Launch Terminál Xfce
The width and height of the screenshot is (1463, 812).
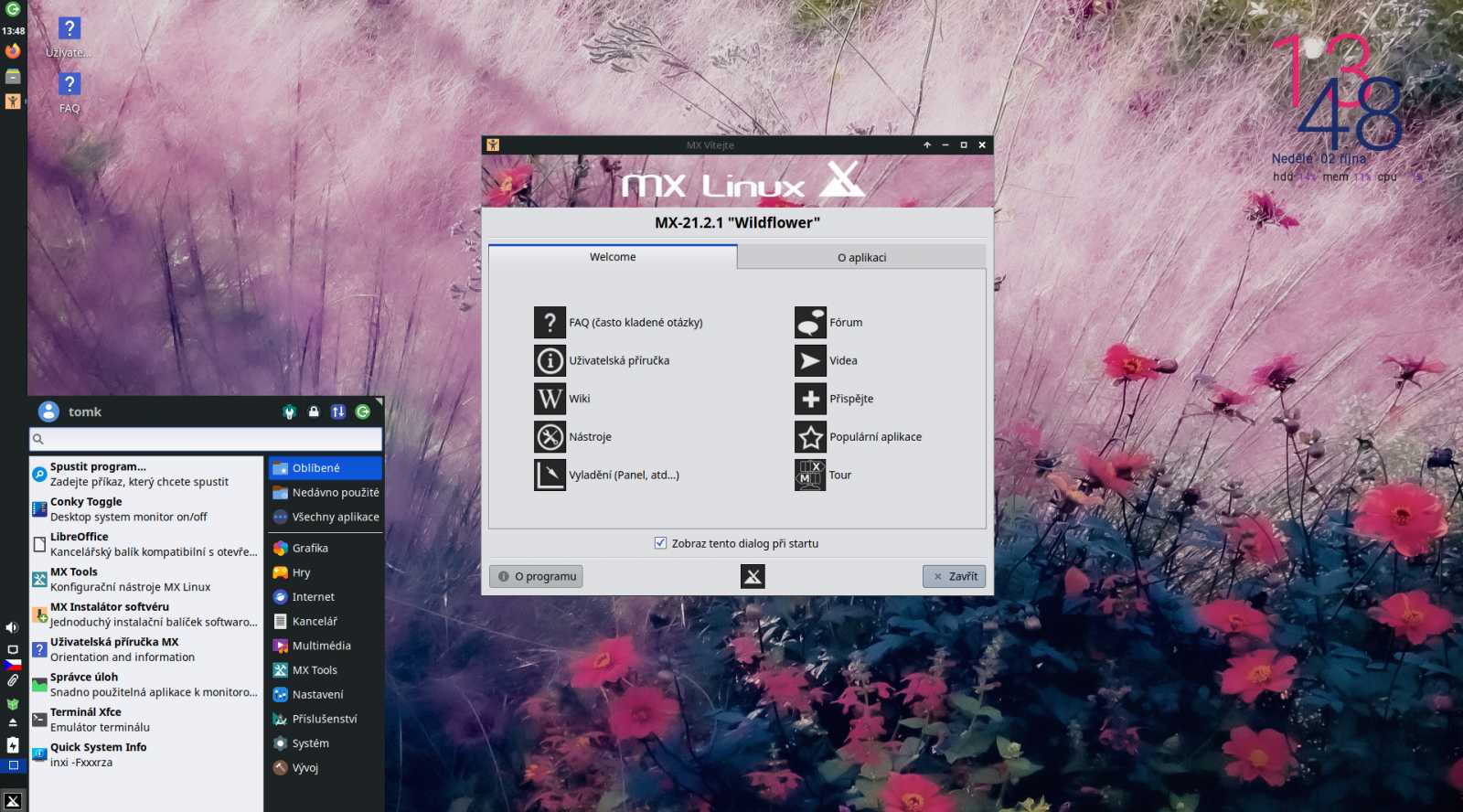(x=146, y=720)
